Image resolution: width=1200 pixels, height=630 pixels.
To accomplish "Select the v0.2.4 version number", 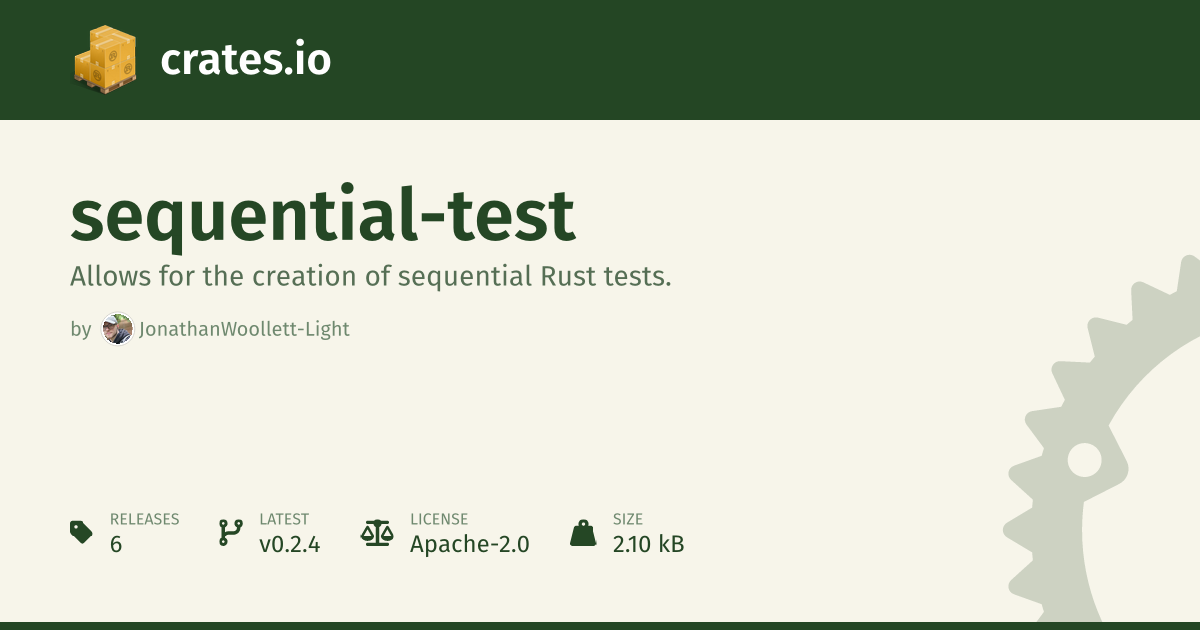I will pyautogui.click(x=289, y=544).
